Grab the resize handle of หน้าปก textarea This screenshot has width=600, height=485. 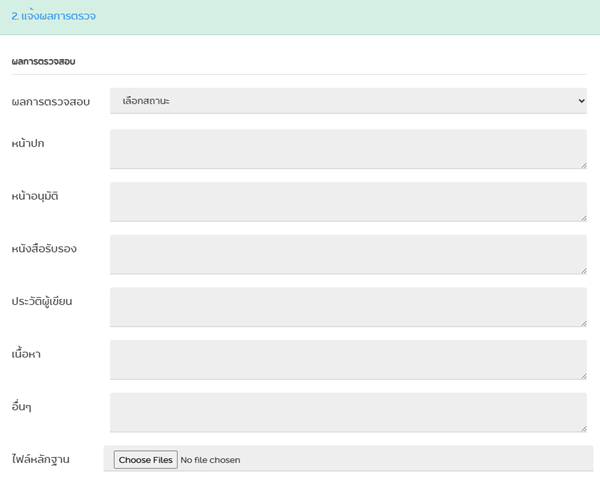(582, 164)
